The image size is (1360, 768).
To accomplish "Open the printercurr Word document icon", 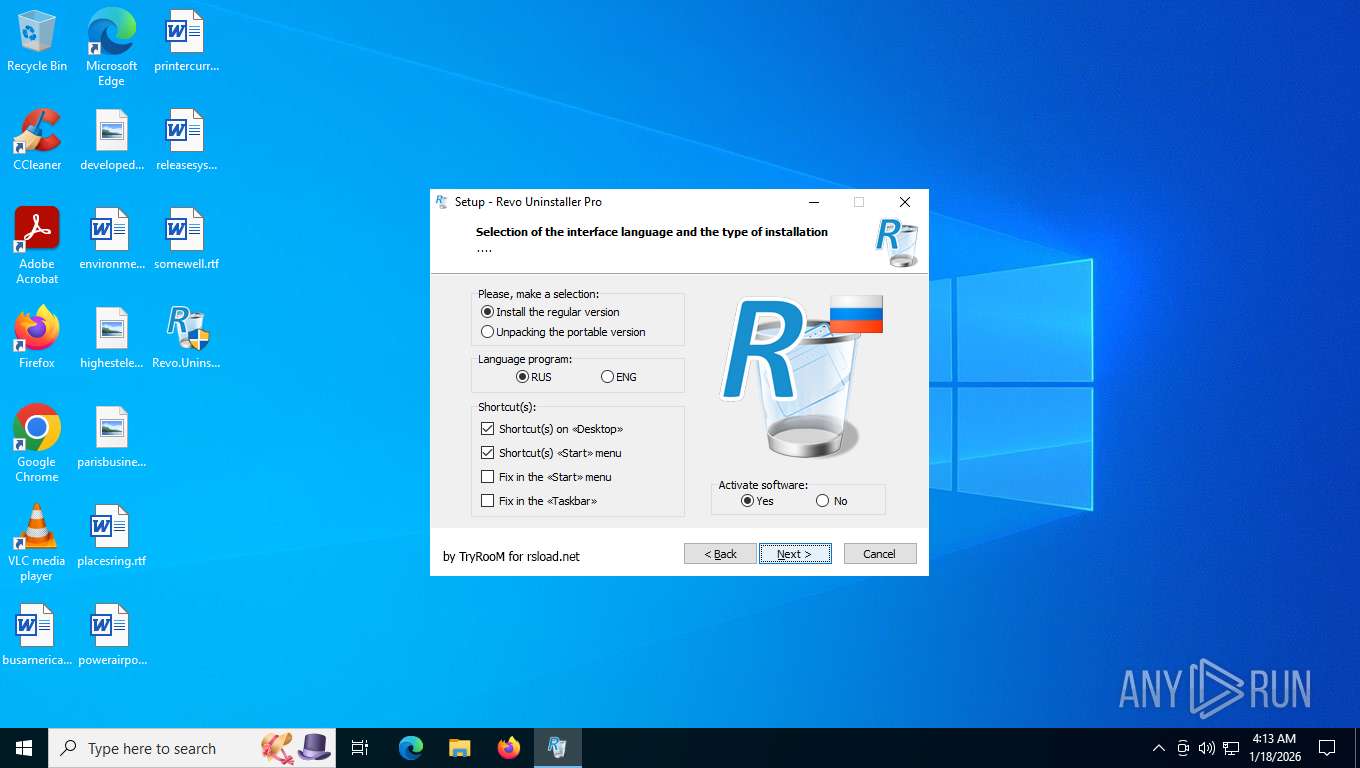I will (185, 41).
